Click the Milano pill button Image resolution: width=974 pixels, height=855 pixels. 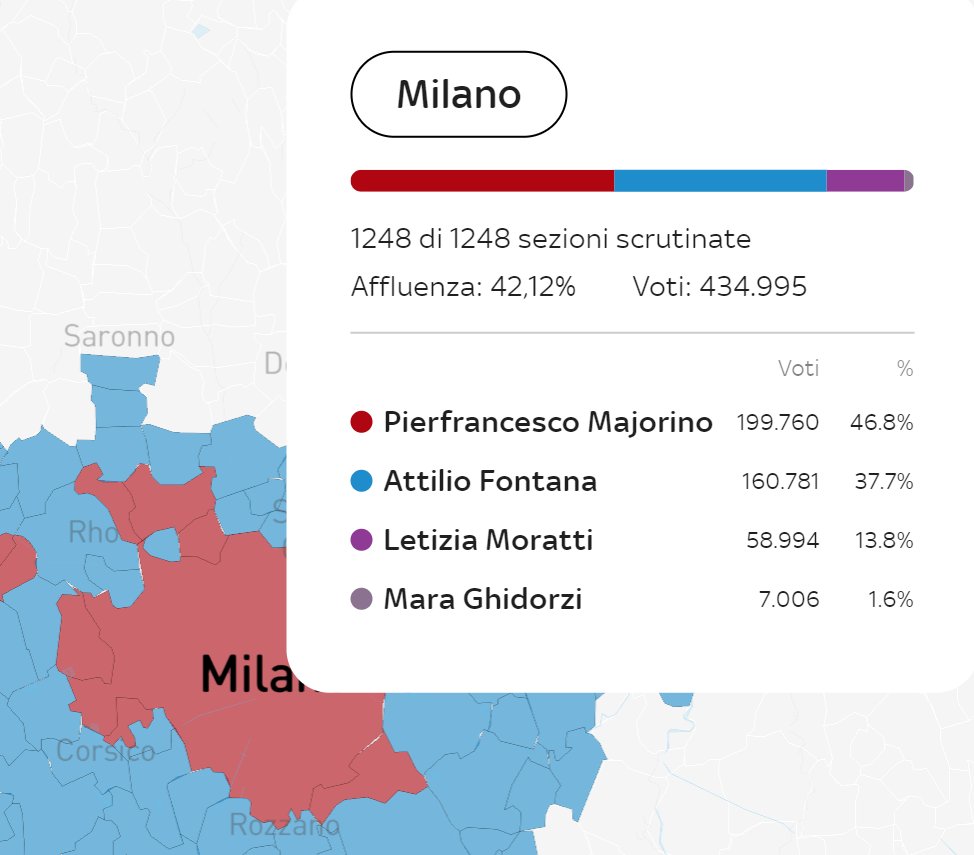[x=458, y=94]
